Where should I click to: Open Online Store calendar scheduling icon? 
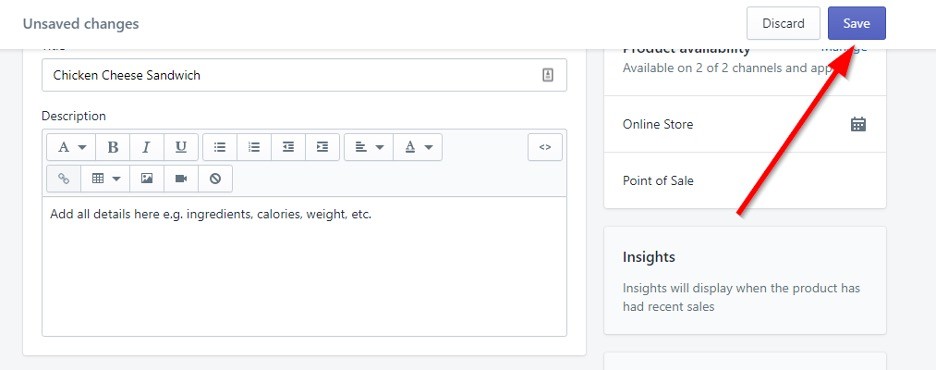858,124
